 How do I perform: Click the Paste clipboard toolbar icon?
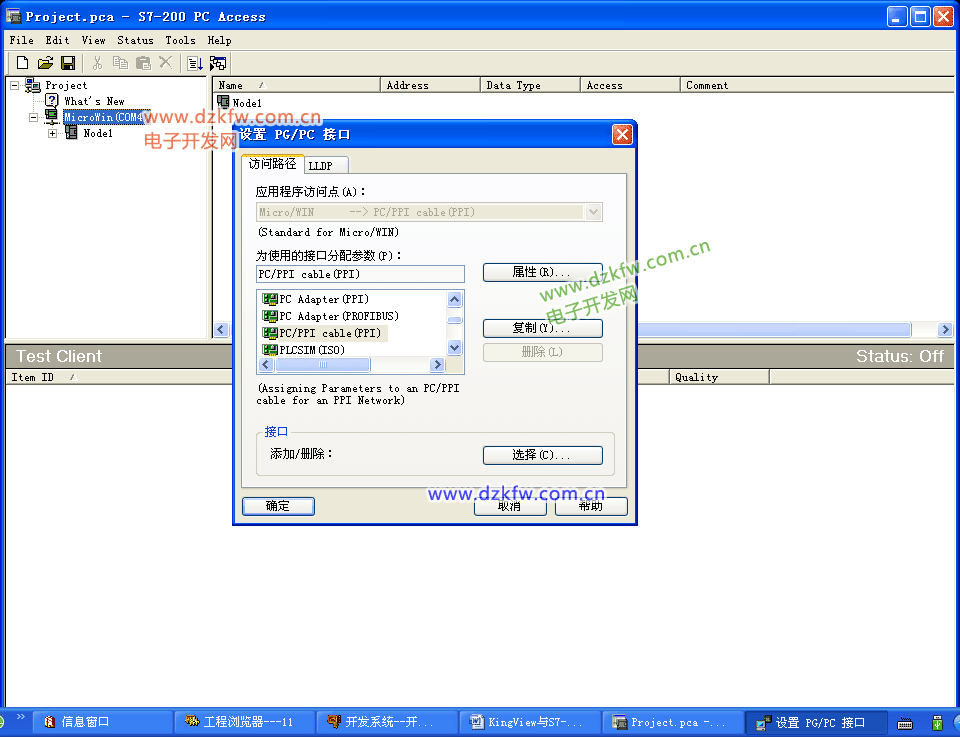(143, 63)
